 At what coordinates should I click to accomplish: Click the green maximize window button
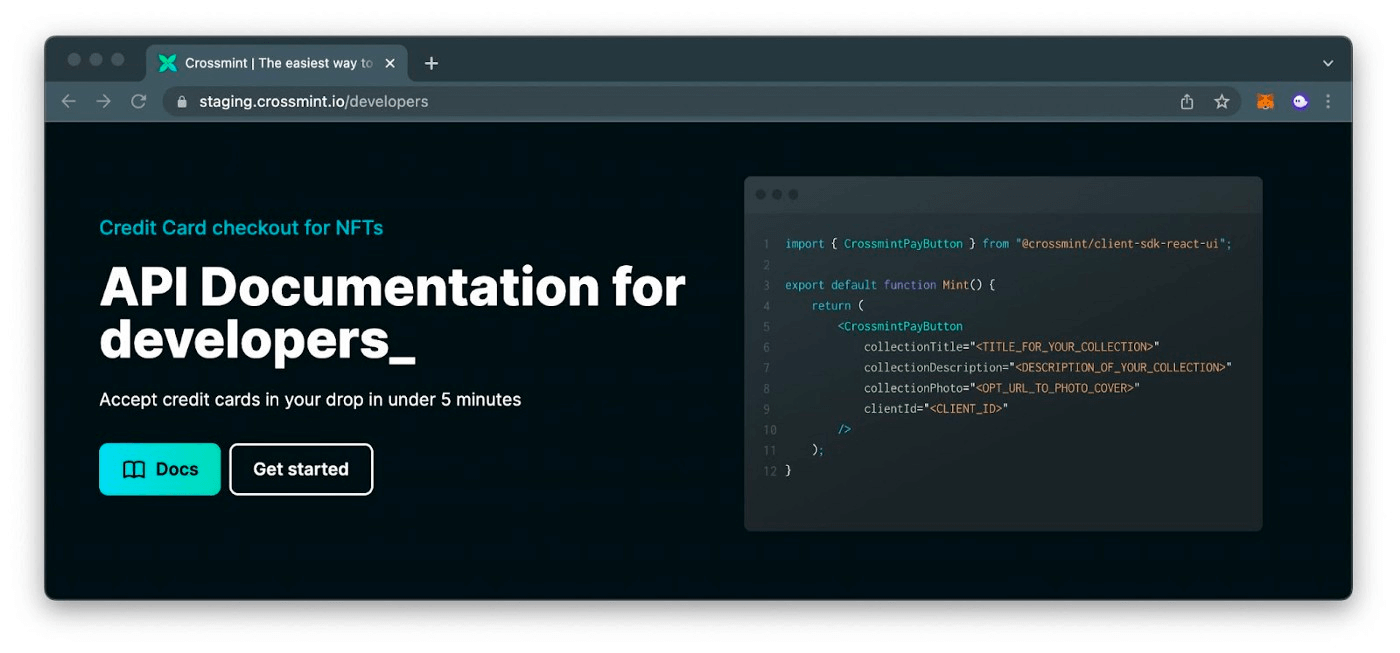click(x=118, y=60)
